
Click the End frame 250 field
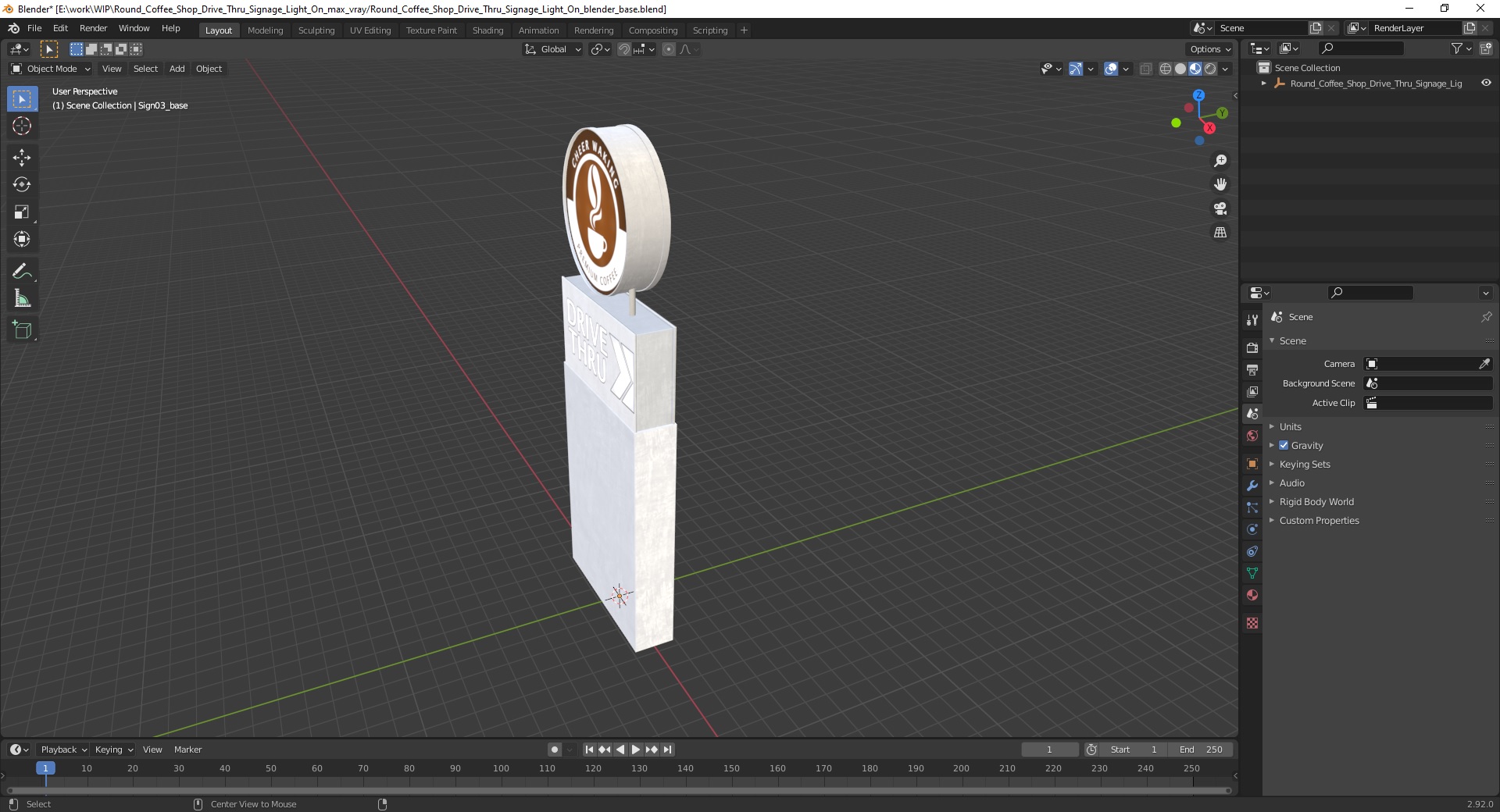[1201, 750]
